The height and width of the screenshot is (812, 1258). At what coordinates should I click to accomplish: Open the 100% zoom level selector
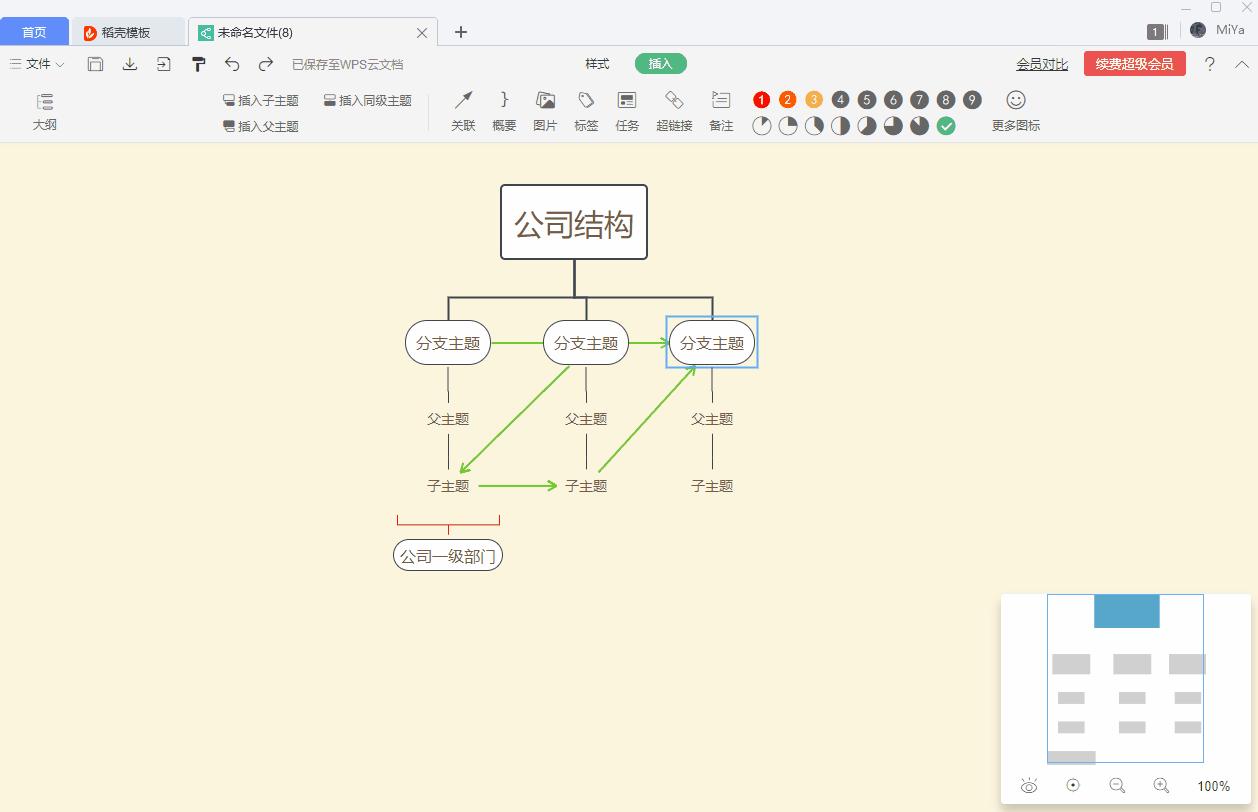pos(1213,787)
